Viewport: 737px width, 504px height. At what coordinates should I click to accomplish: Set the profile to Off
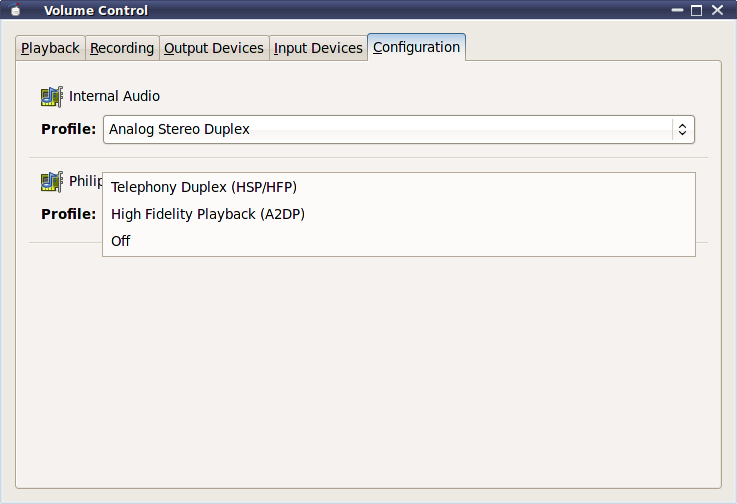[x=121, y=241]
